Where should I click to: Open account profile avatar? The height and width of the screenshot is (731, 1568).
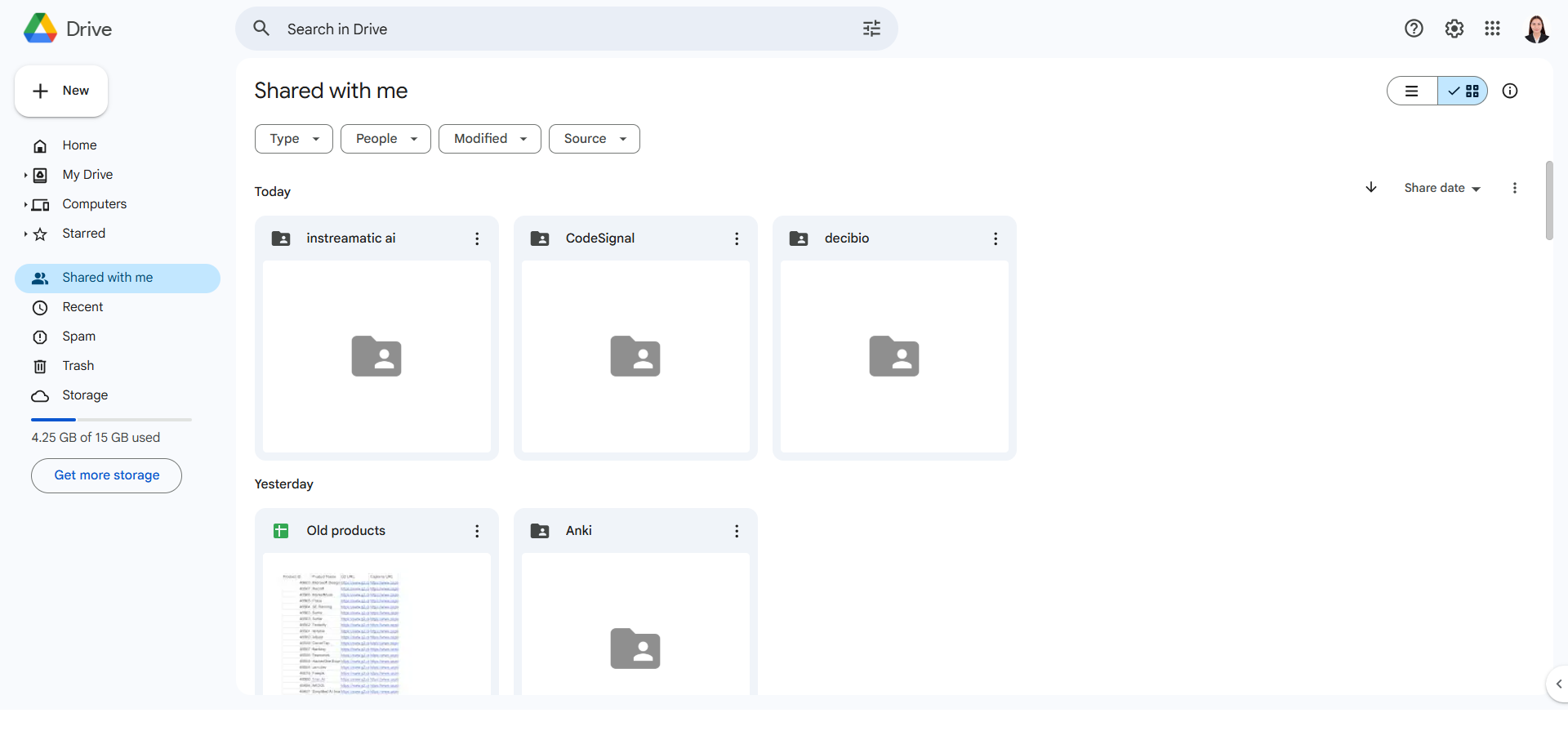(x=1536, y=29)
